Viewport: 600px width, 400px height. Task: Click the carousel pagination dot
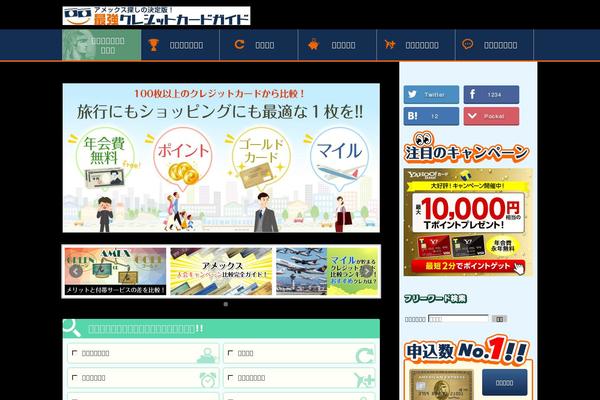(x=226, y=304)
